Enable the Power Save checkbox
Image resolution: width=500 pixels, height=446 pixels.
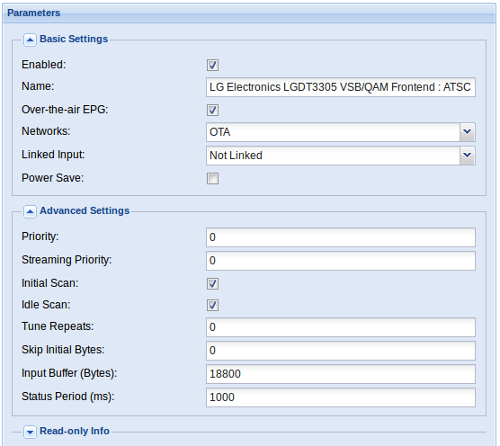(x=213, y=178)
